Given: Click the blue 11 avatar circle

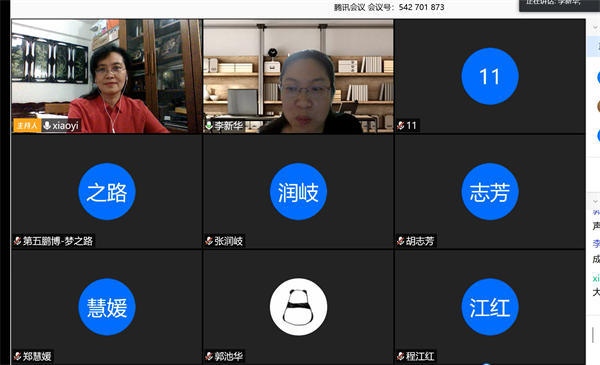Looking at the screenshot, I should tap(490, 76).
